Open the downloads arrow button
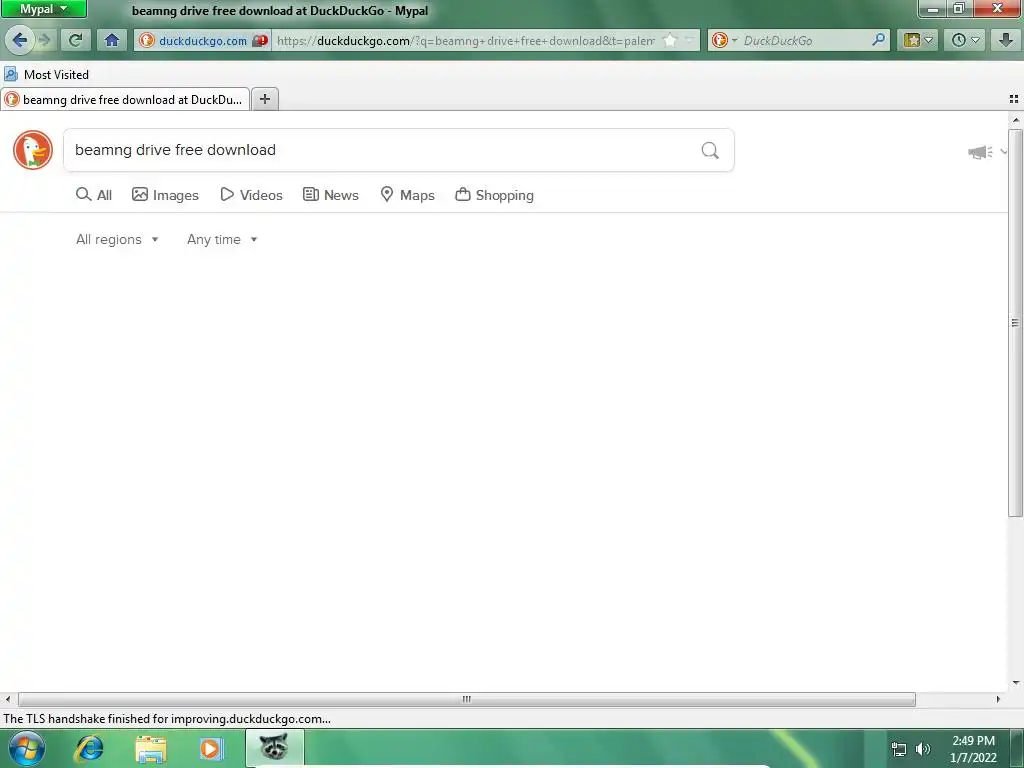The height and width of the screenshot is (768, 1024). [1006, 40]
